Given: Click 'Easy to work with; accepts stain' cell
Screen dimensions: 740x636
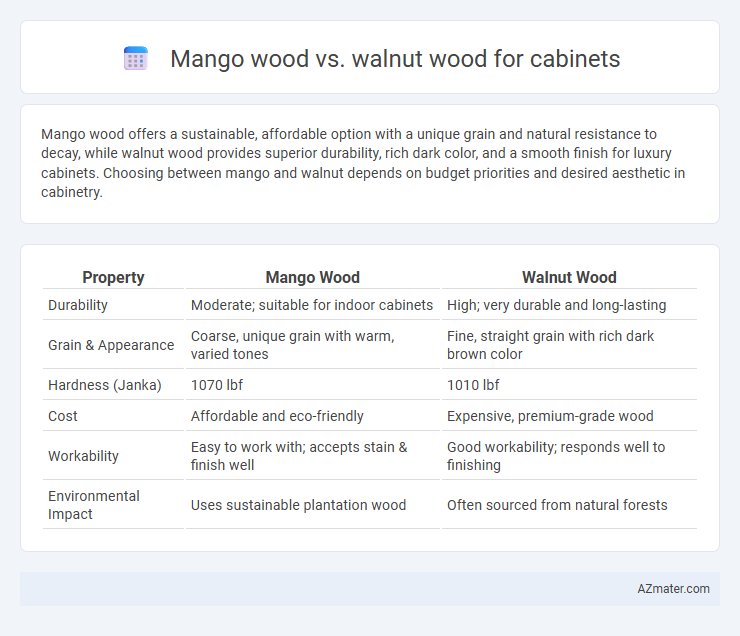Looking at the screenshot, I should point(299,456).
